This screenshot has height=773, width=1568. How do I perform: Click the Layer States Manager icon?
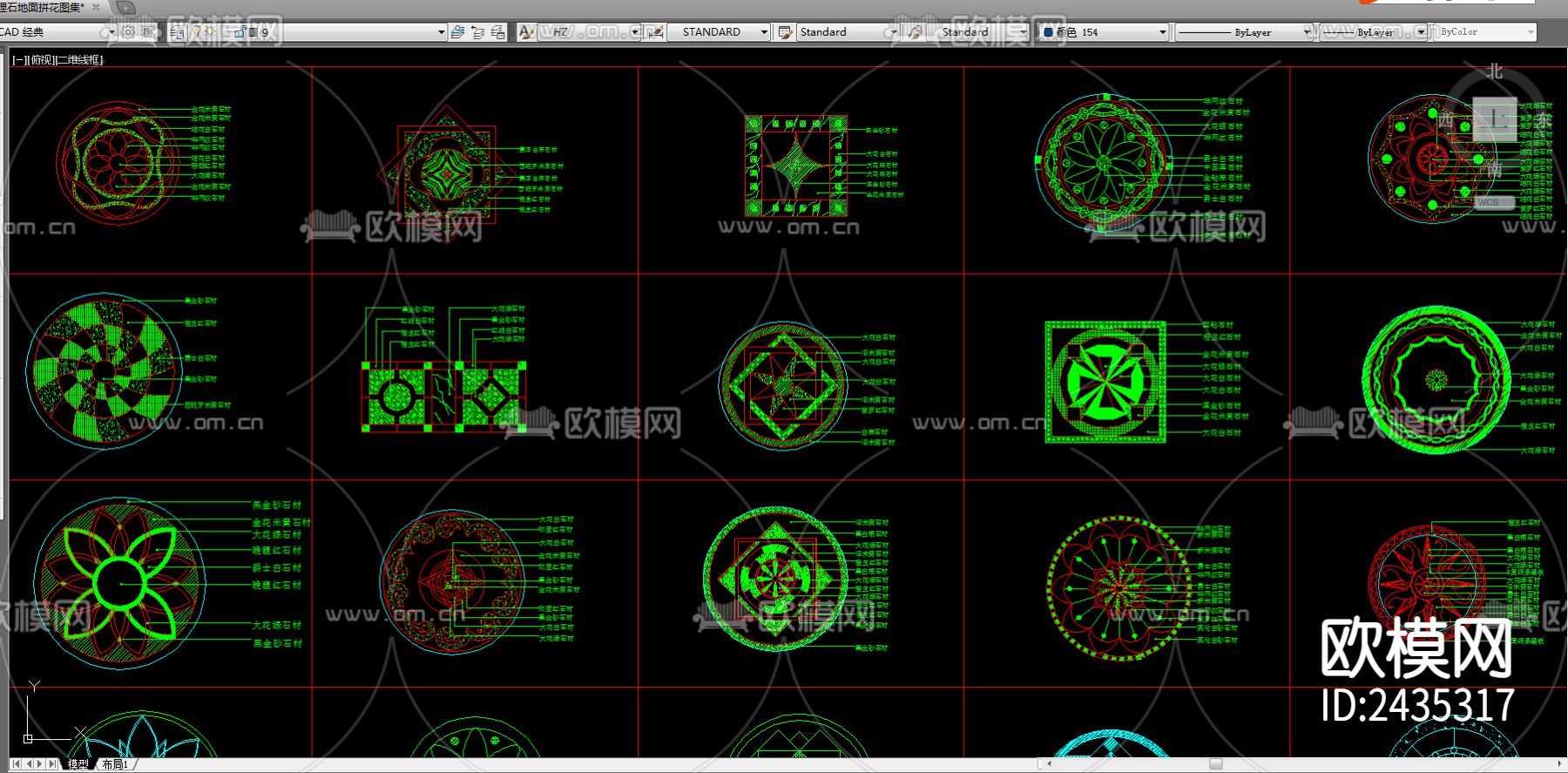pyautogui.click(x=497, y=32)
